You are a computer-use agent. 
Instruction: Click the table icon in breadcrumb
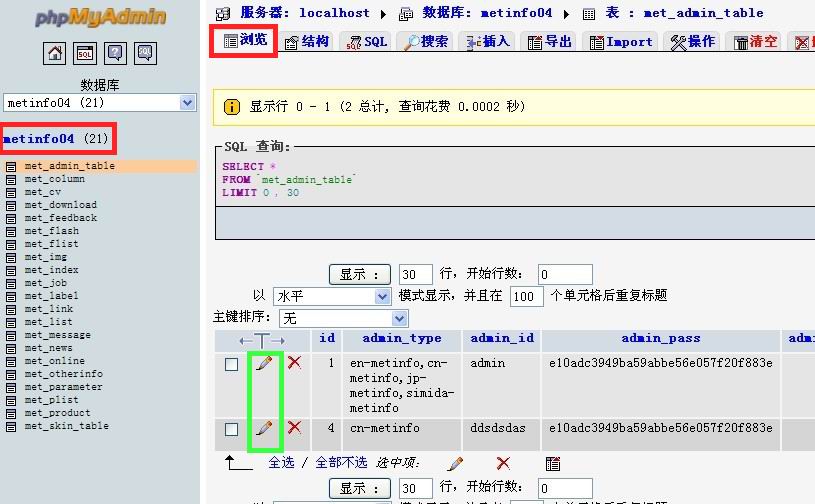[589, 14]
